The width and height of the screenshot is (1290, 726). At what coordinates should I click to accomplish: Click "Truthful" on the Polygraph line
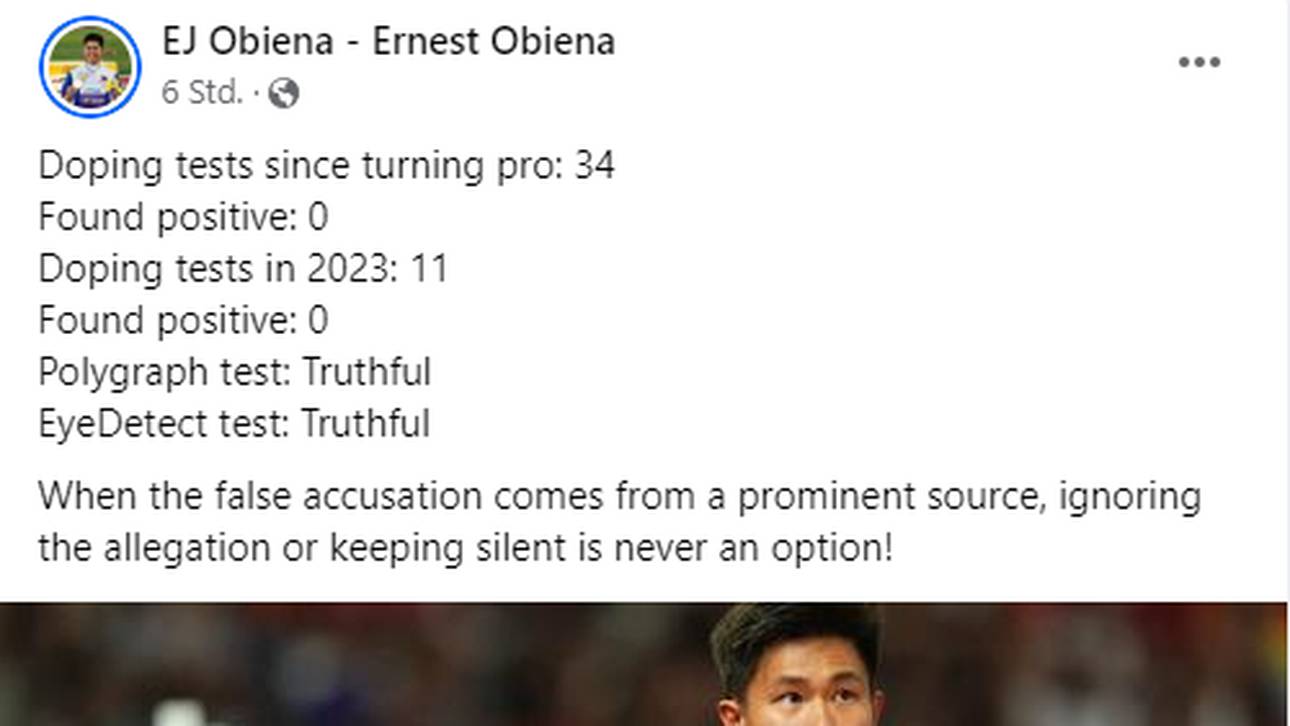click(366, 373)
